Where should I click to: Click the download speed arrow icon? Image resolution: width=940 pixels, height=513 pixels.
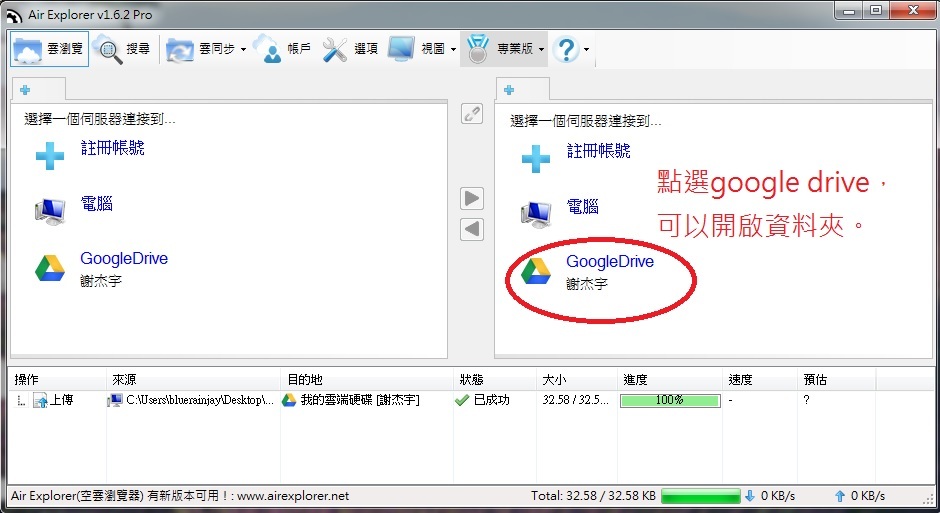[x=749, y=496]
